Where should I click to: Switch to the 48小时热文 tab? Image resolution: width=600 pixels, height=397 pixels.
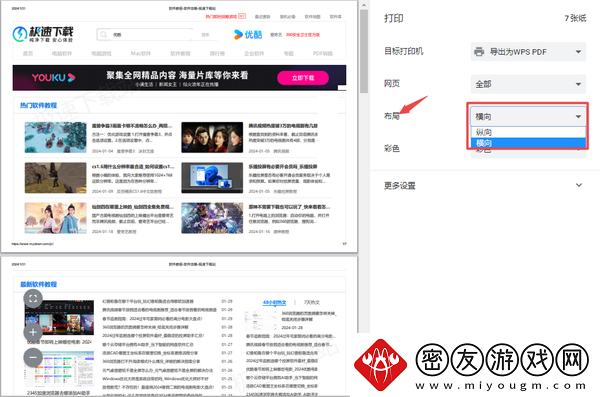coord(274,302)
